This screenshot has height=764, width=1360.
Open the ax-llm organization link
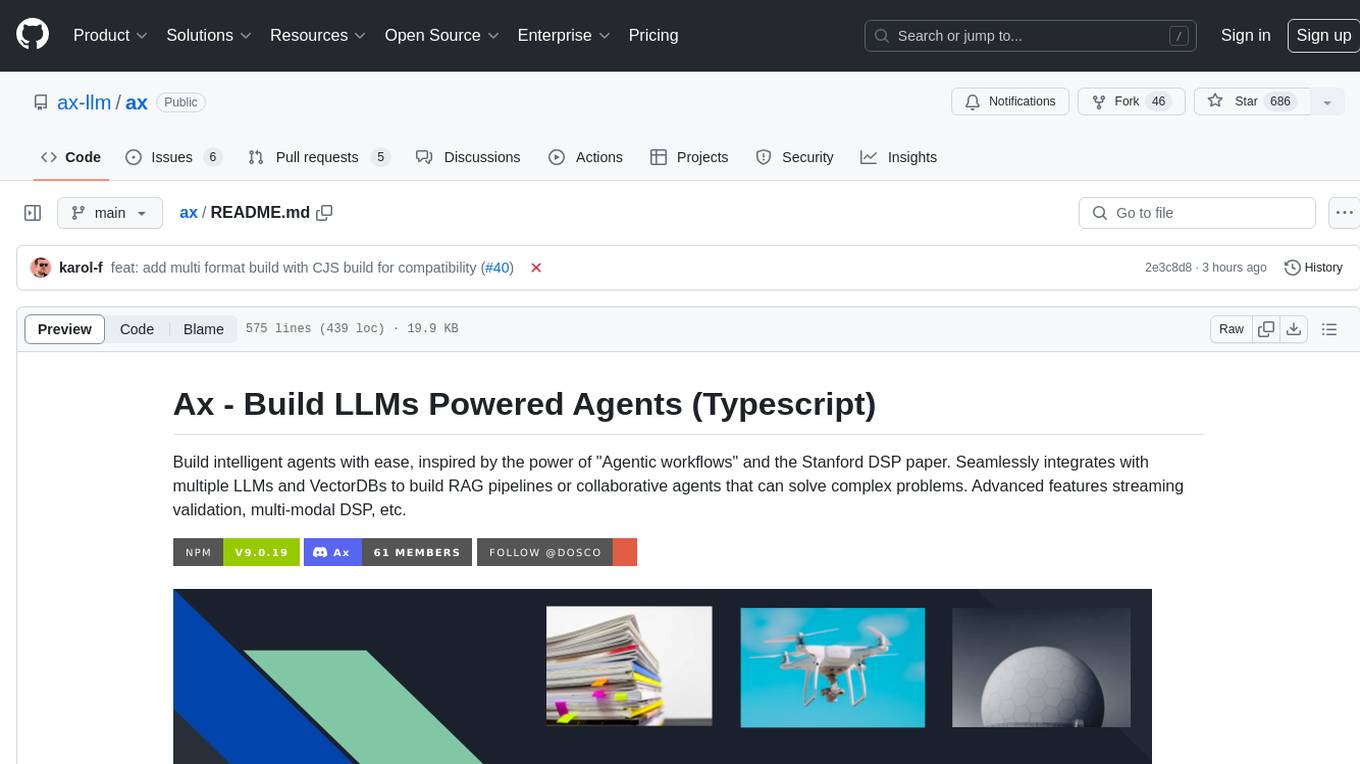point(84,102)
